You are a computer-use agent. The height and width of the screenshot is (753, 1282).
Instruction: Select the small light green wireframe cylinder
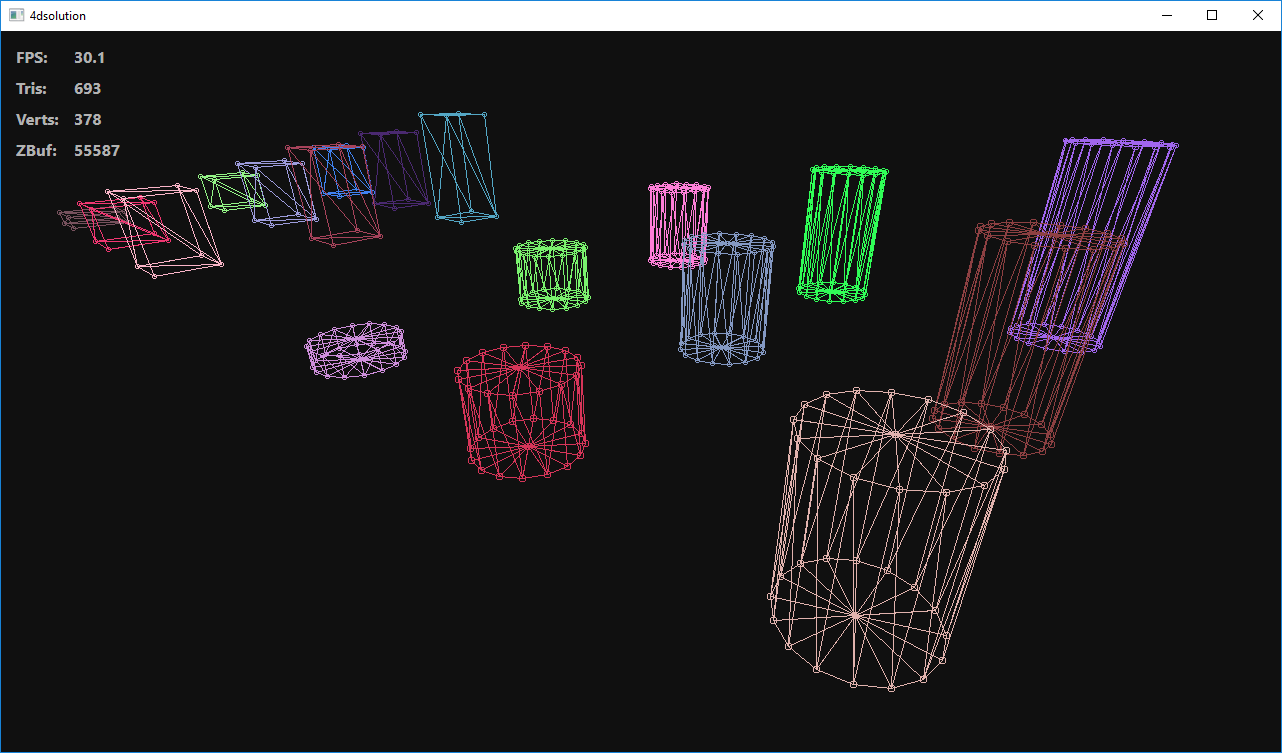(552, 273)
